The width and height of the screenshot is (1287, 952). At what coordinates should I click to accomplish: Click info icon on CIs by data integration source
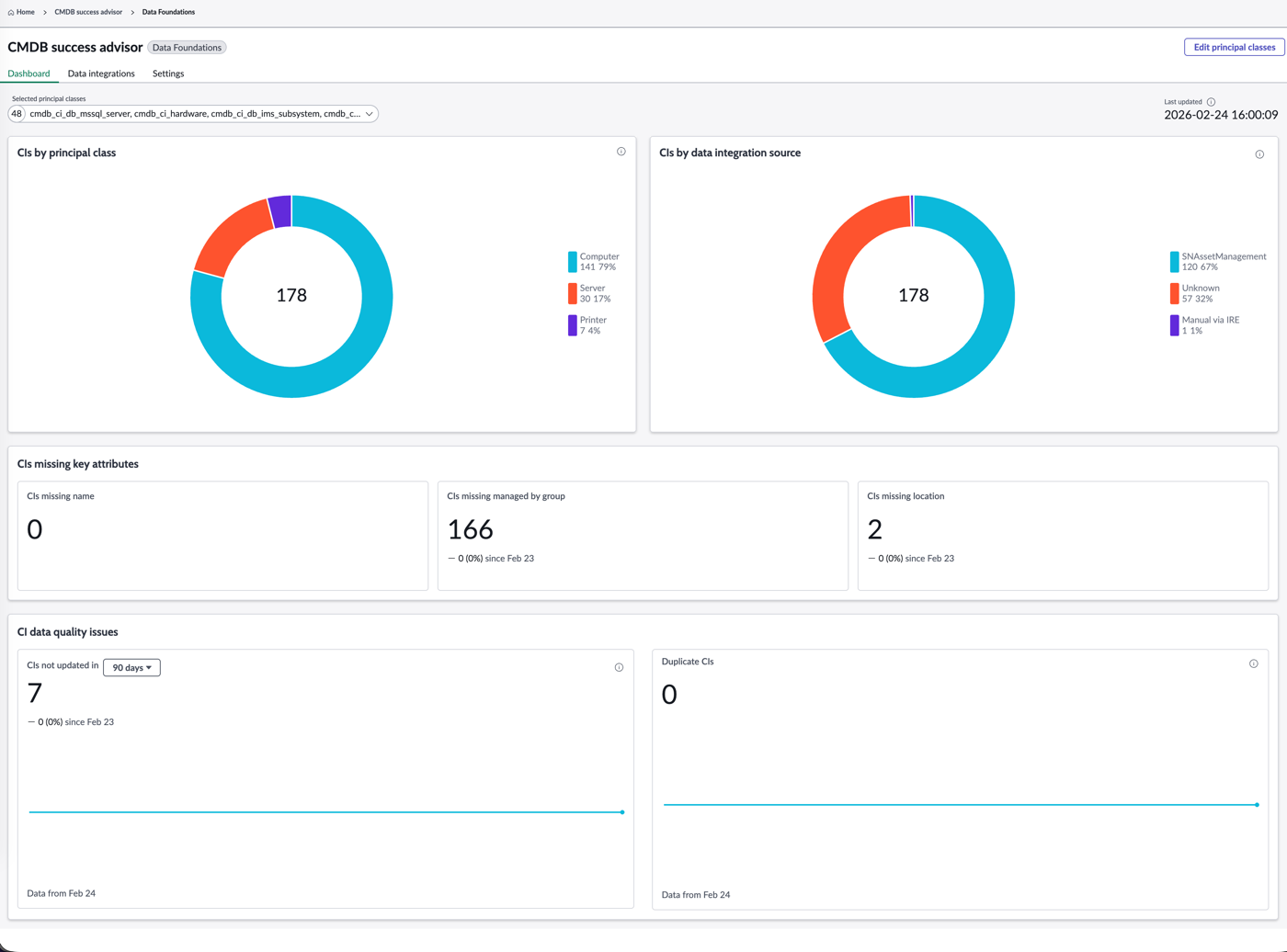(1259, 154)
